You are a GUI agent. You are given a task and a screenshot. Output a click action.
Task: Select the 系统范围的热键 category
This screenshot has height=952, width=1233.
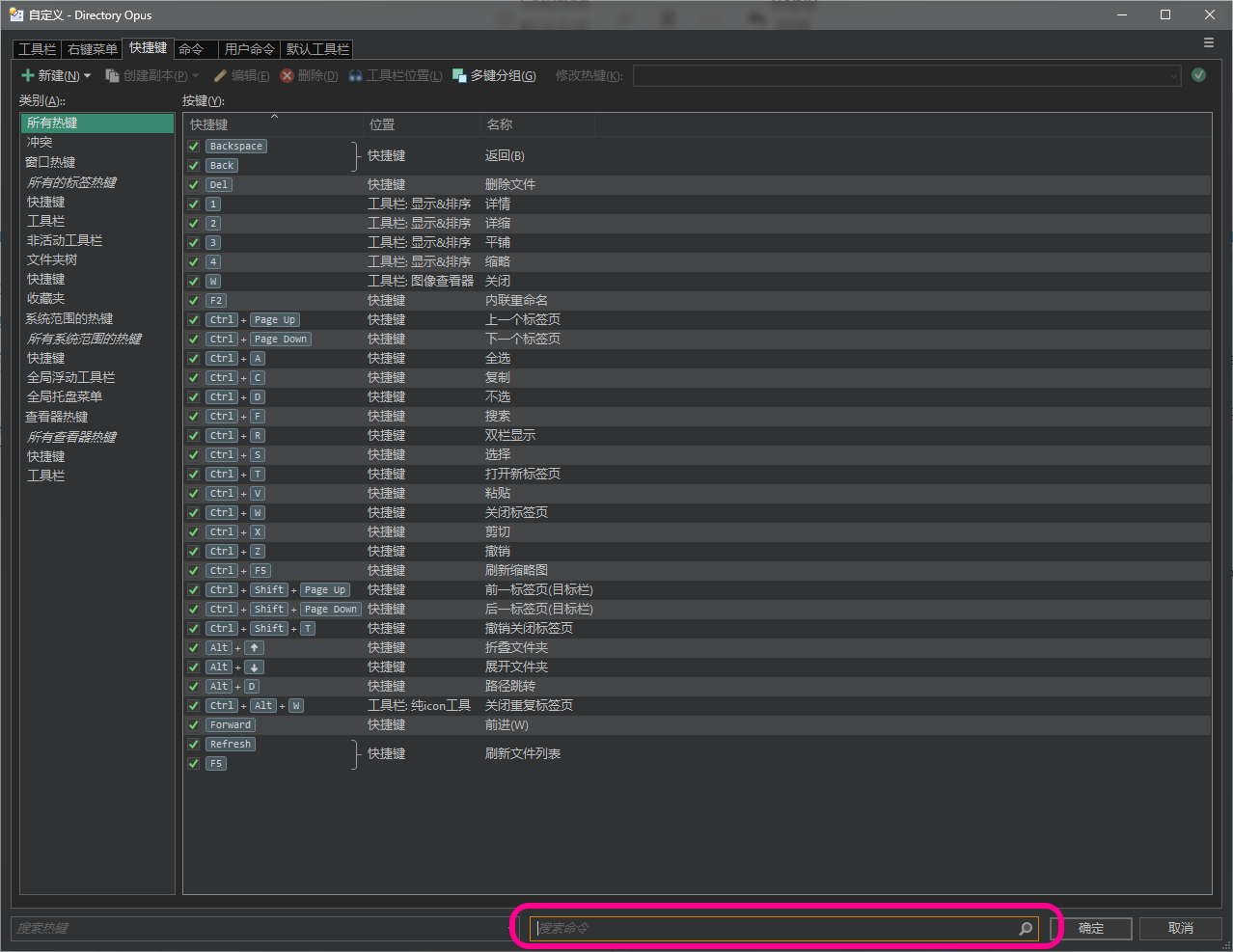pyautogui.click(x=69, y=318)
